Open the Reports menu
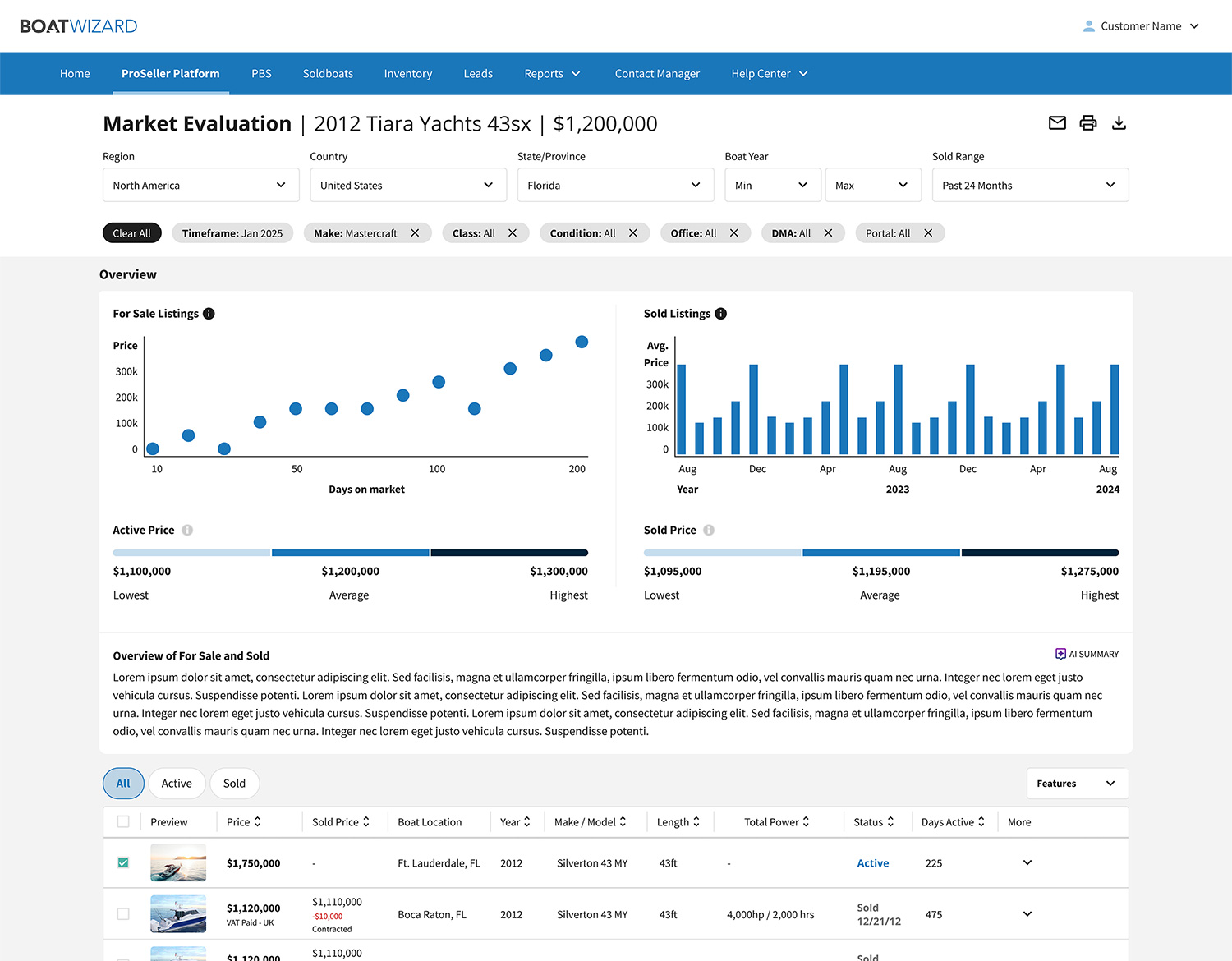 point(552,73)
